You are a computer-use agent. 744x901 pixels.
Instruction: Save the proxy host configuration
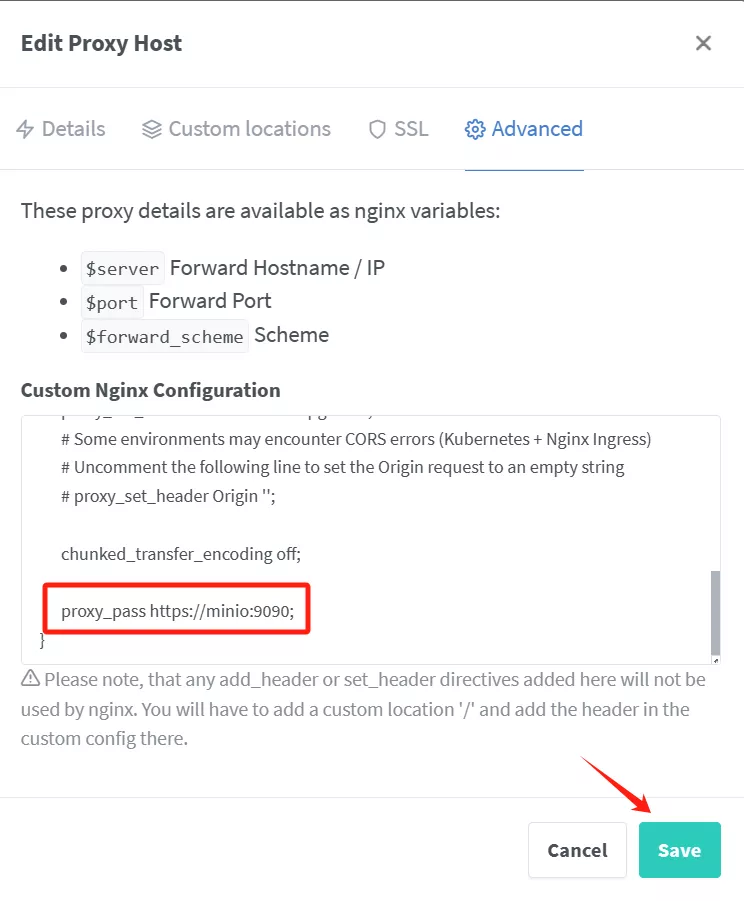click(x=679, y=850)
